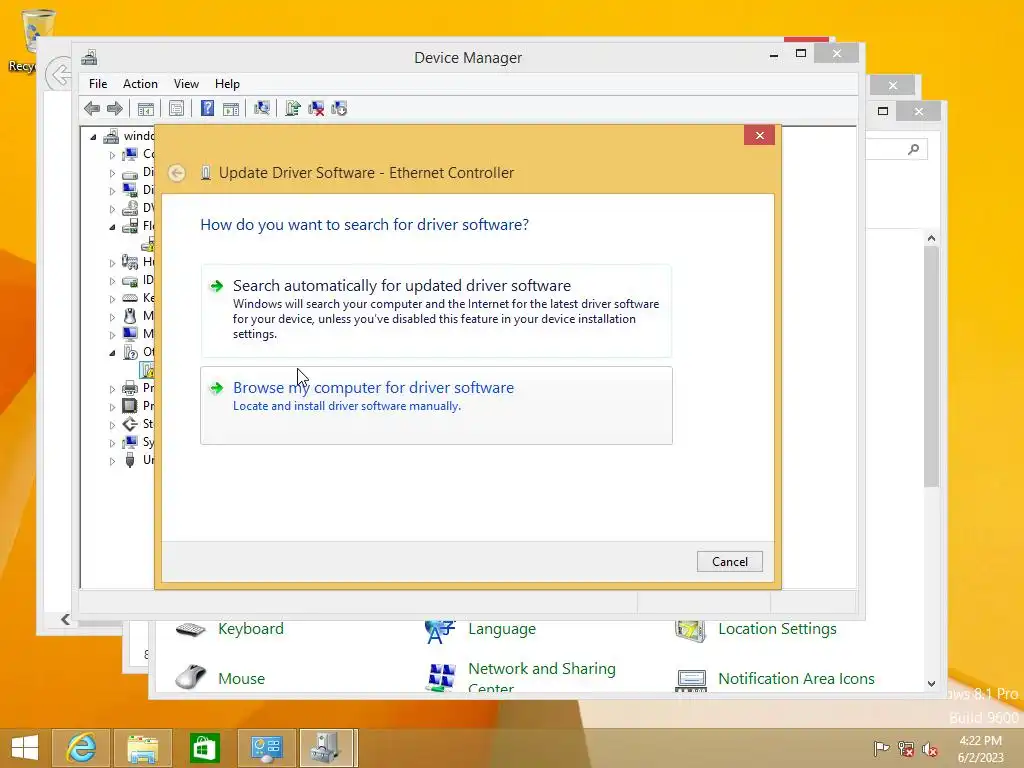Select the USB plug category icon
Screen dimensions: 1024x768
click(130, 460)
